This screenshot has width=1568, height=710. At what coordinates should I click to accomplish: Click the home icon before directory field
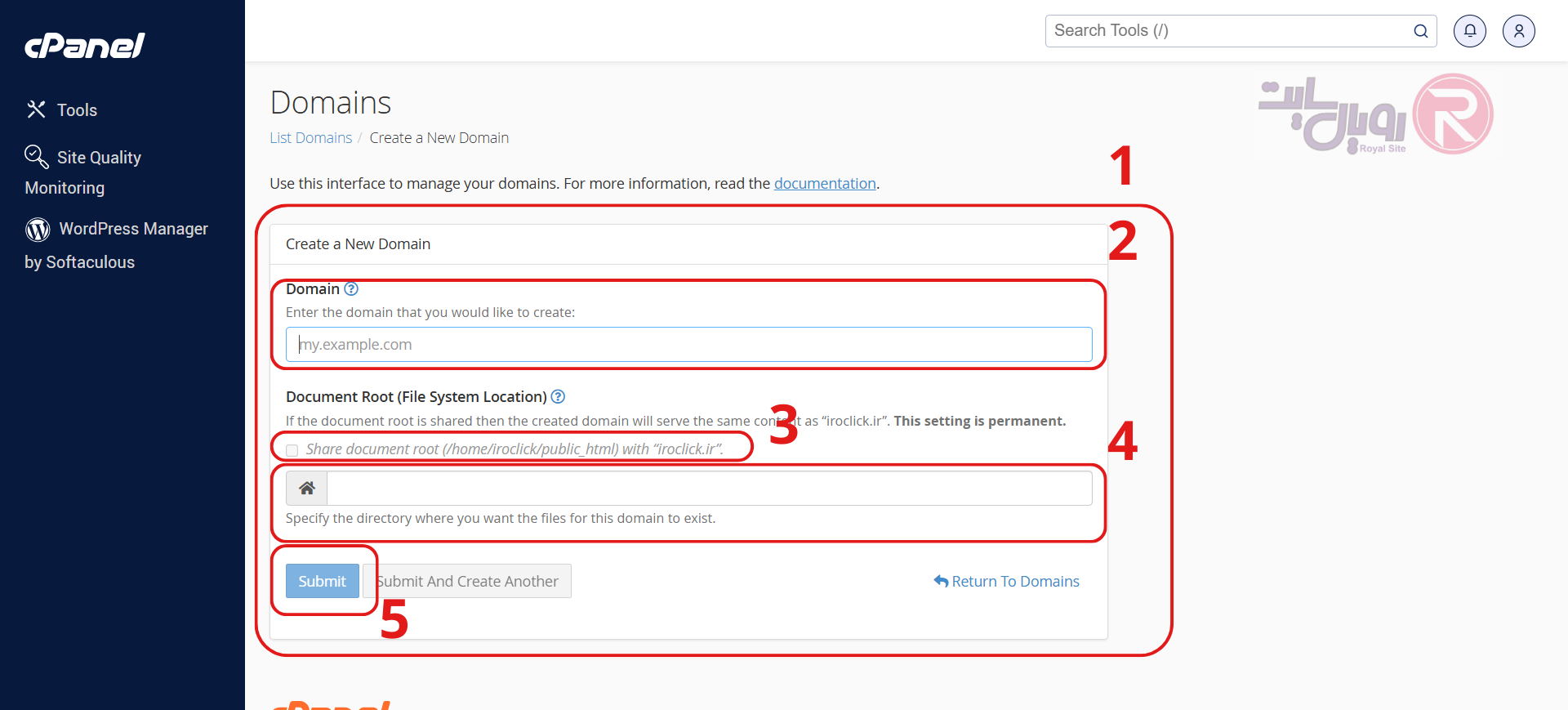coord(307,489)
